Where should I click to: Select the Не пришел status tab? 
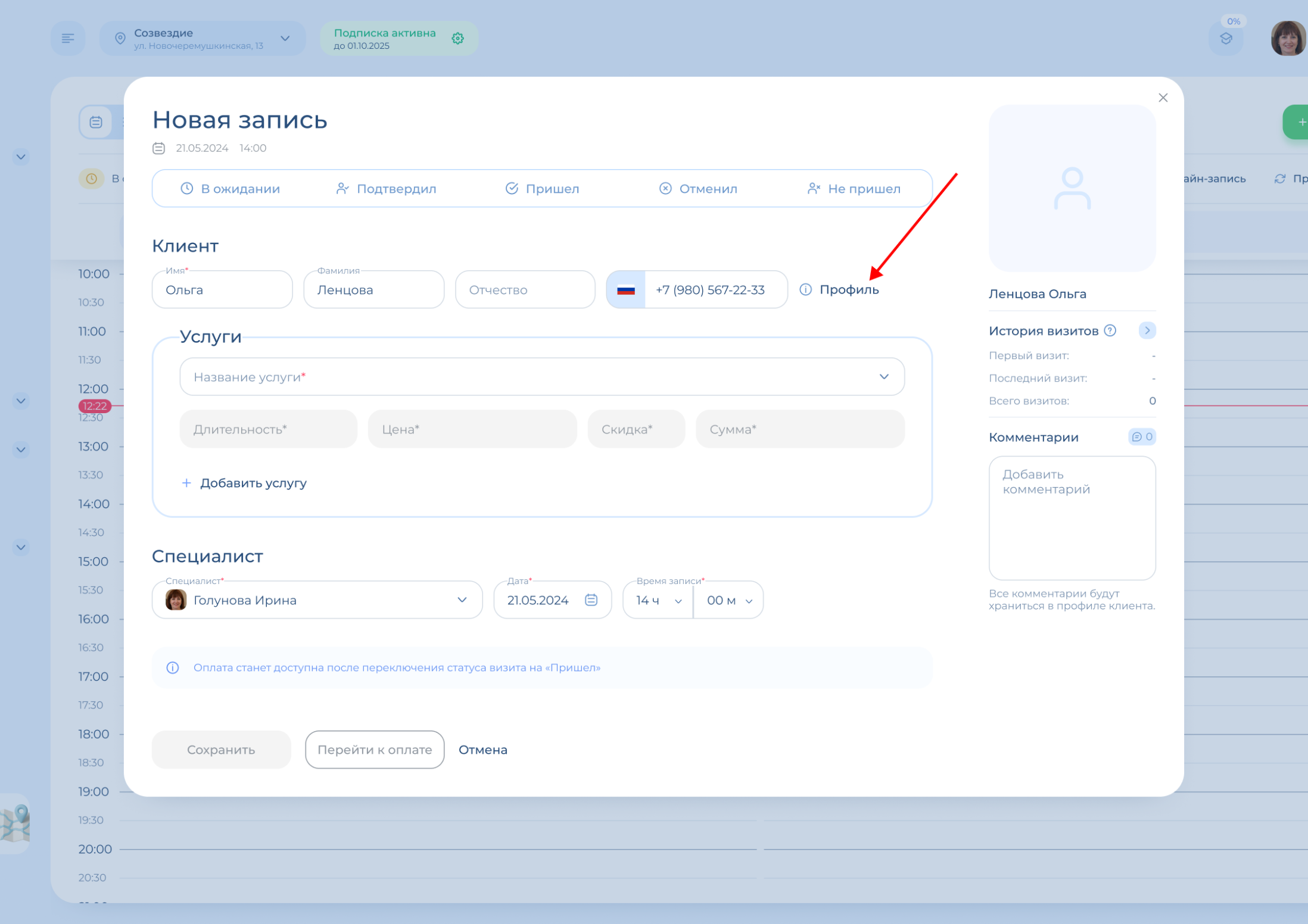coord(854,189)
